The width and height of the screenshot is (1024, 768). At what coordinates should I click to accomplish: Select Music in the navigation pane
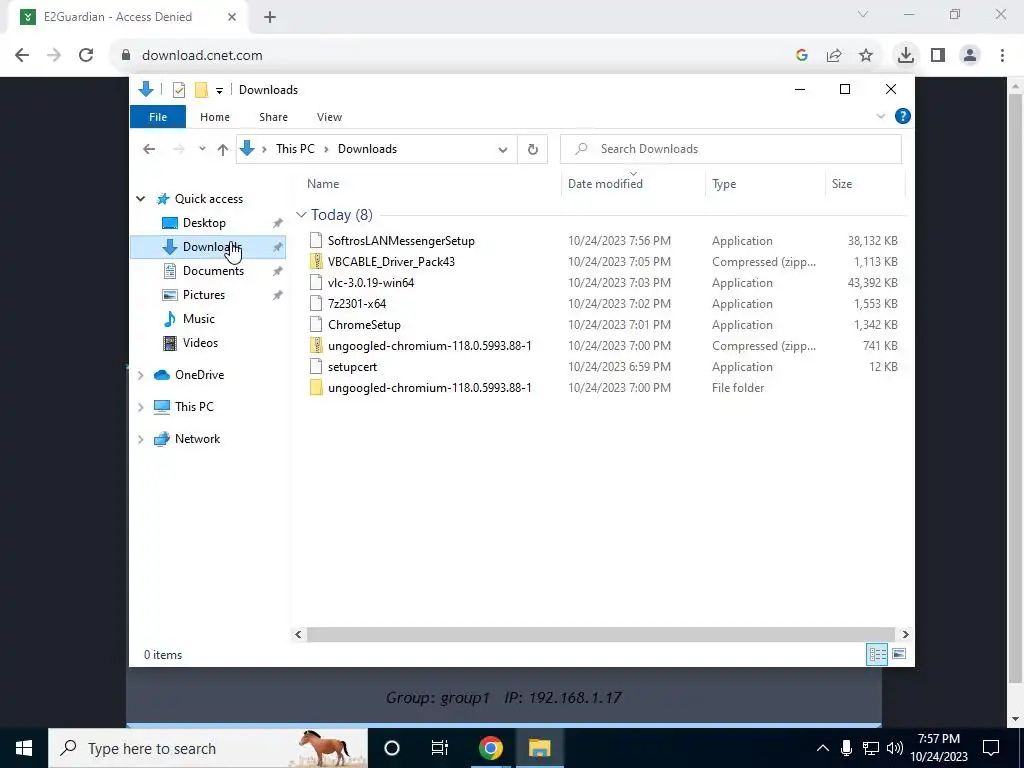click(199, 319)
